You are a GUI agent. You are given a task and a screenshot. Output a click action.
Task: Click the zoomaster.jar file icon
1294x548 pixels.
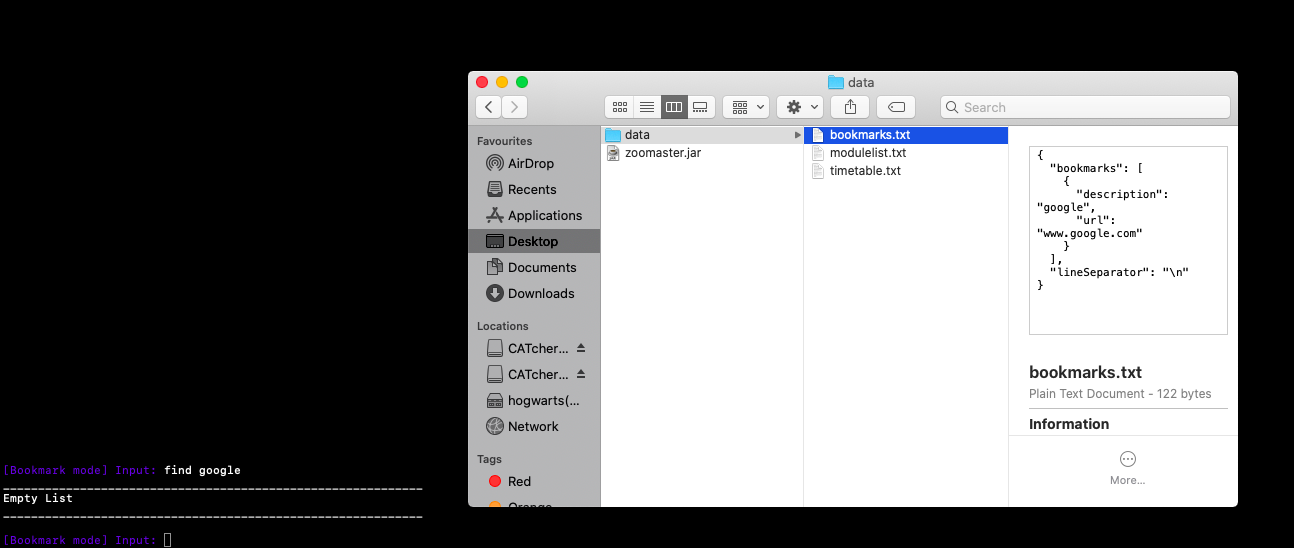point(613,153)
